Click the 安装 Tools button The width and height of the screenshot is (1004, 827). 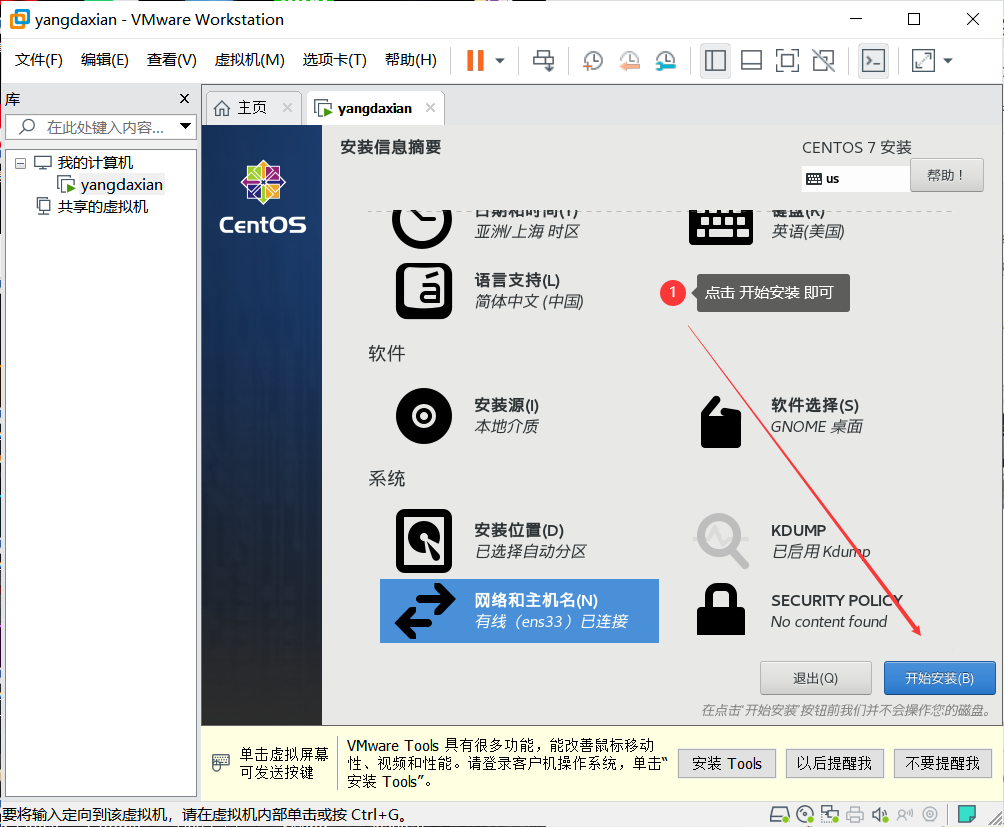(727, 764)
